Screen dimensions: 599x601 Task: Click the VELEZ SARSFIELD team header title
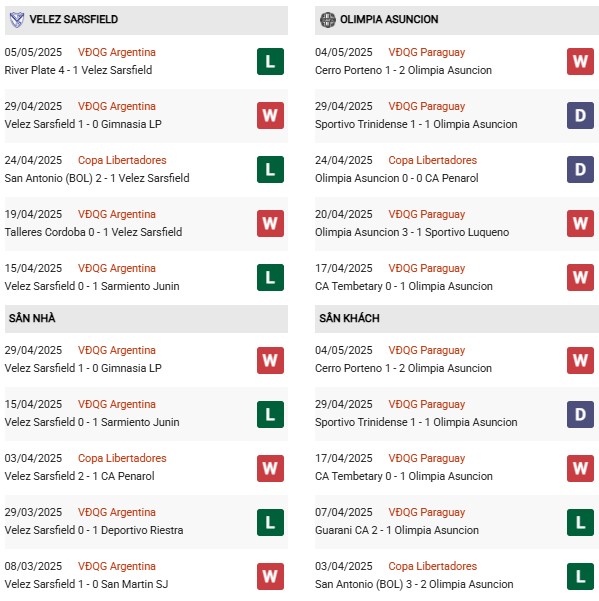74,20
